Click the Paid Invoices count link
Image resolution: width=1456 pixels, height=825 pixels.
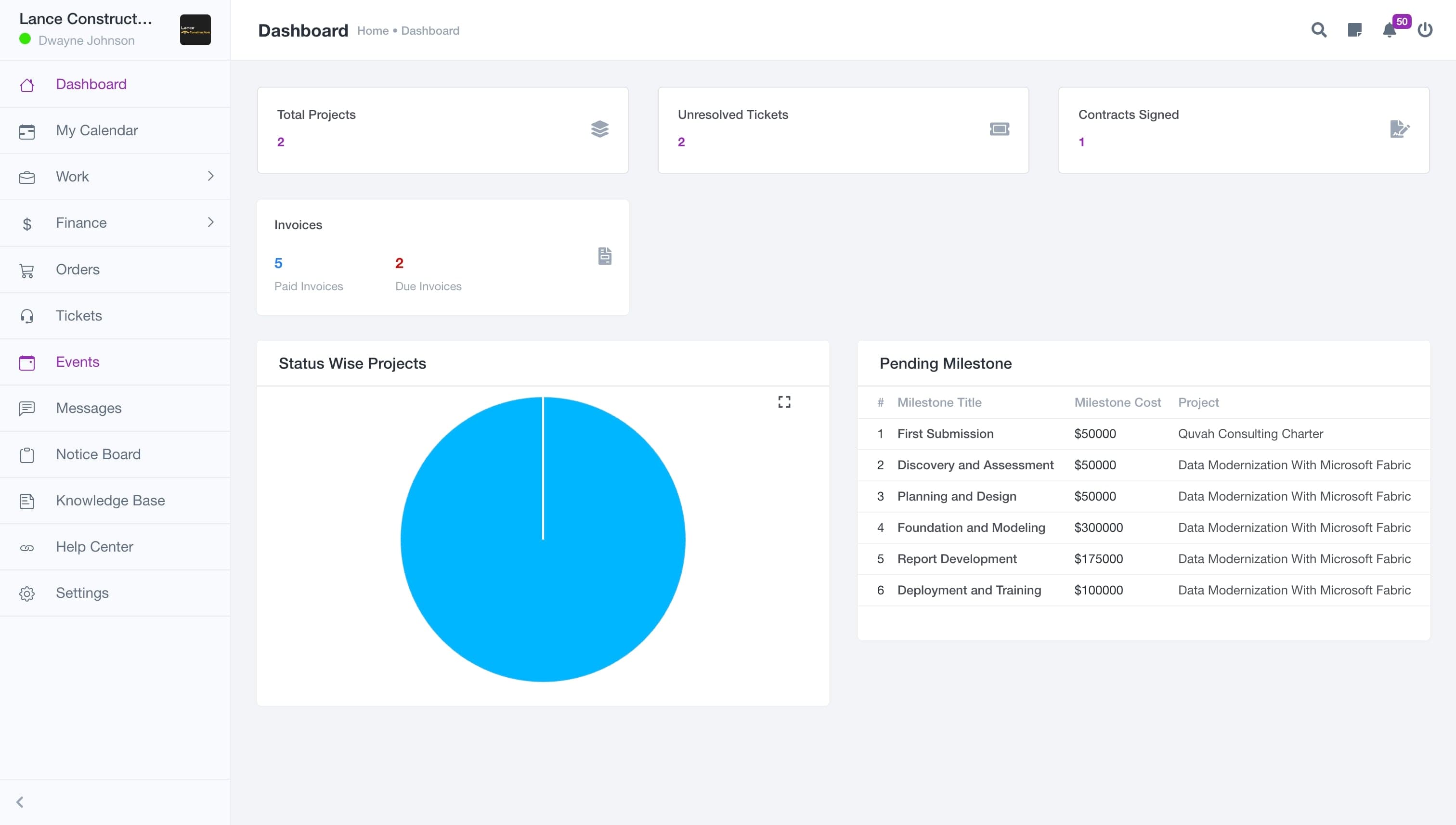click(x=278, y=263)
